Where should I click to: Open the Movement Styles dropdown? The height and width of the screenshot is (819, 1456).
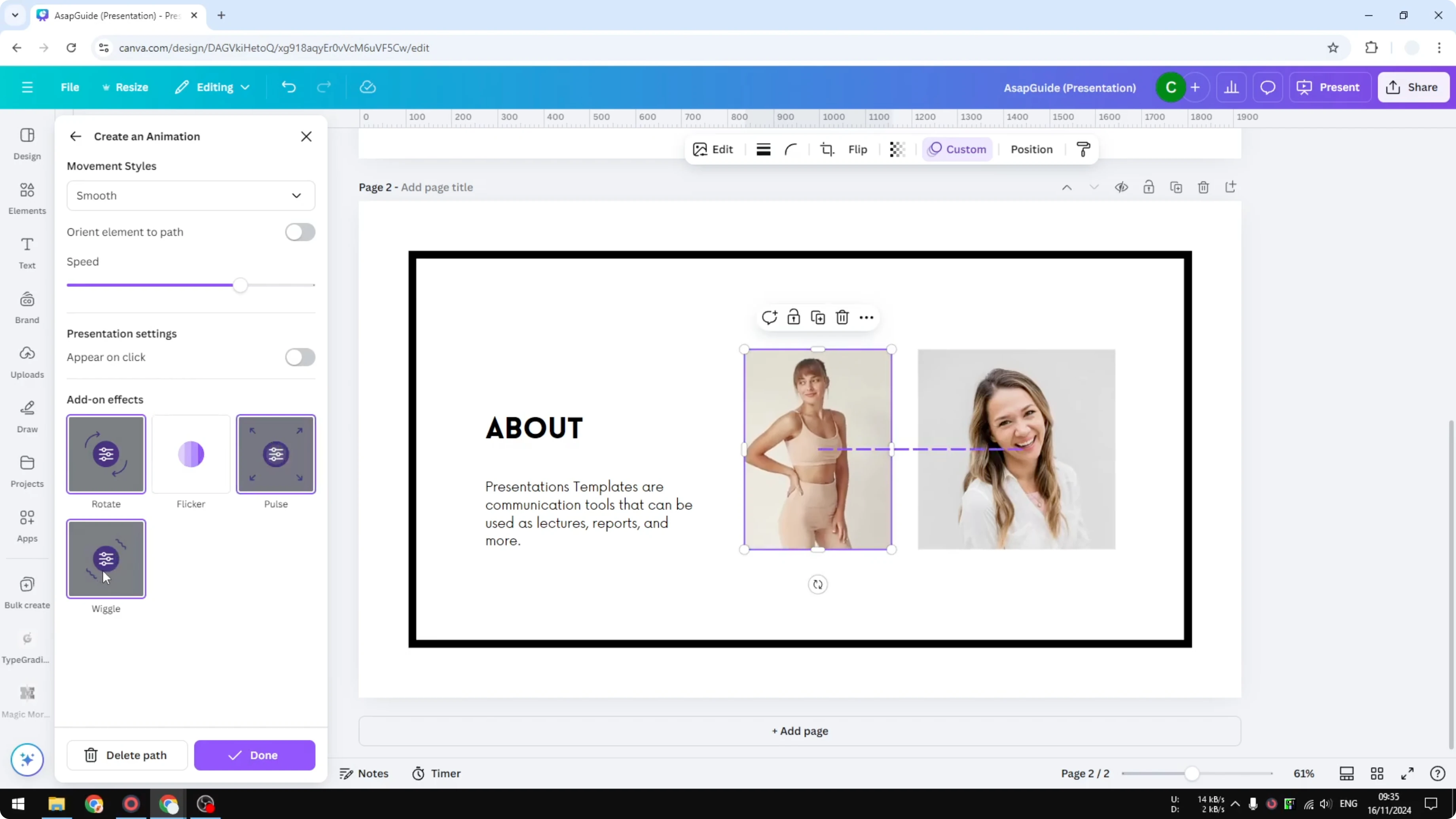[190, 195]
